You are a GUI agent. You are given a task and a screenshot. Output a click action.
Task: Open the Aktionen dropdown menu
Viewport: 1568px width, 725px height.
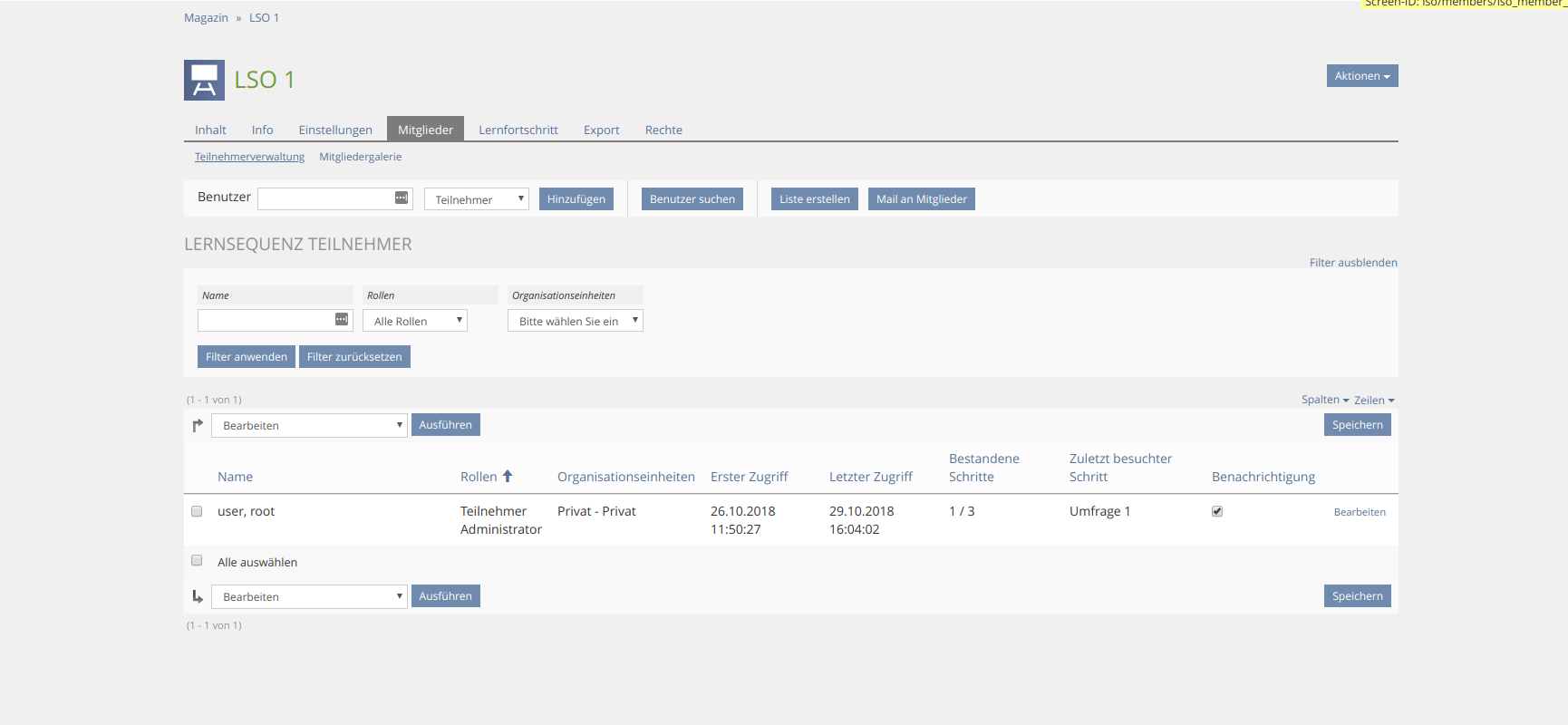[x=1361, y=76]
